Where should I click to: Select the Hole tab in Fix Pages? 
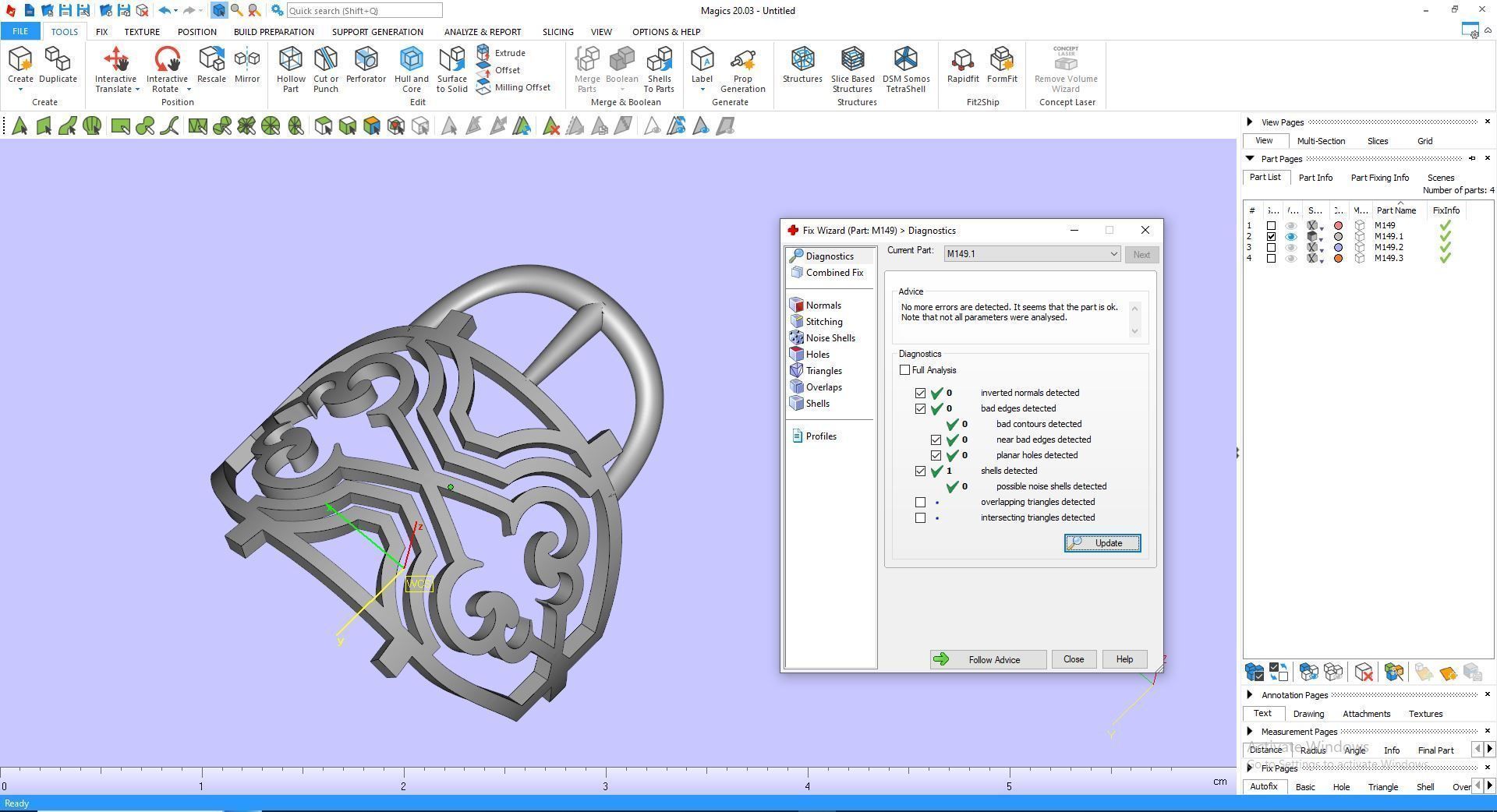[1341, 787]
